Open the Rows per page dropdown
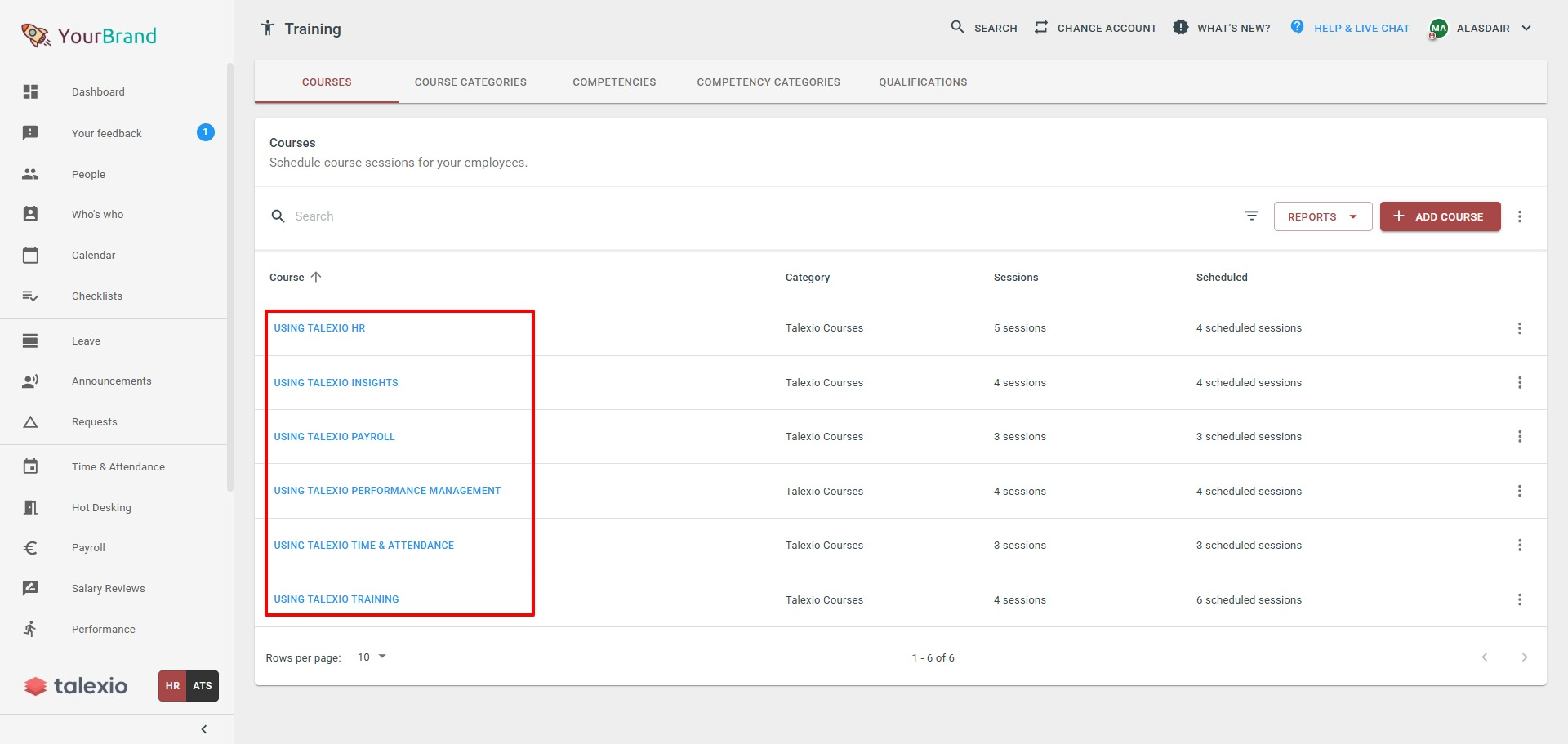 (x=372, y=657)
